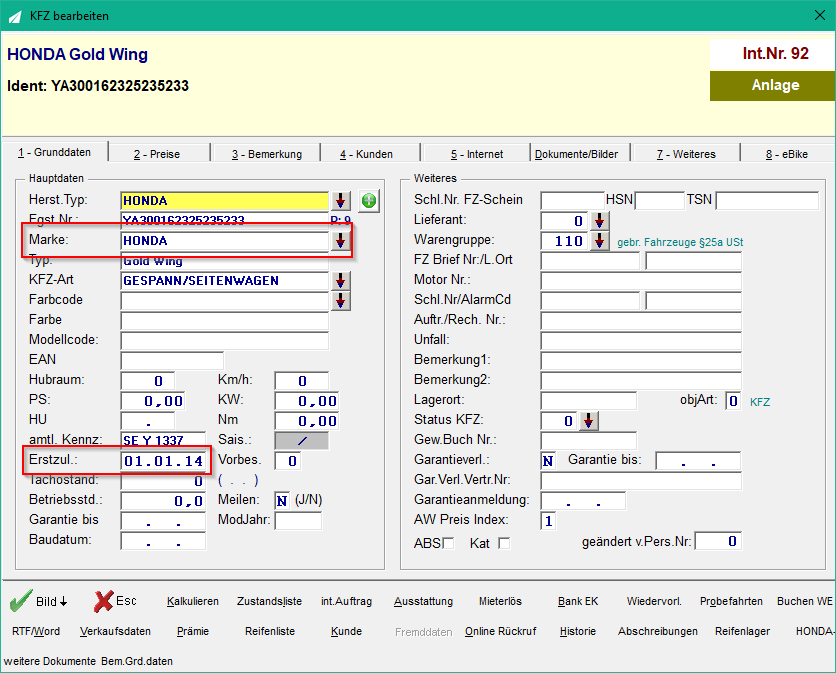836x673 pixels.
Task: Click the Verkaufsdaten button
Action: (115, 631)
